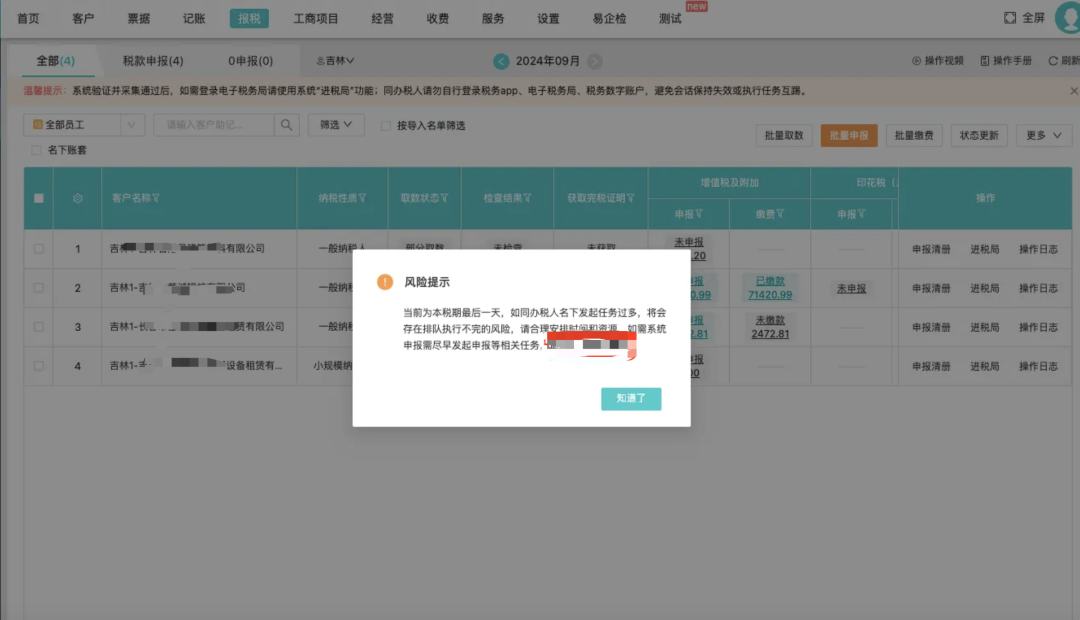Check the checkbox for row 1

pyautogui.click(x=39, y=249)
